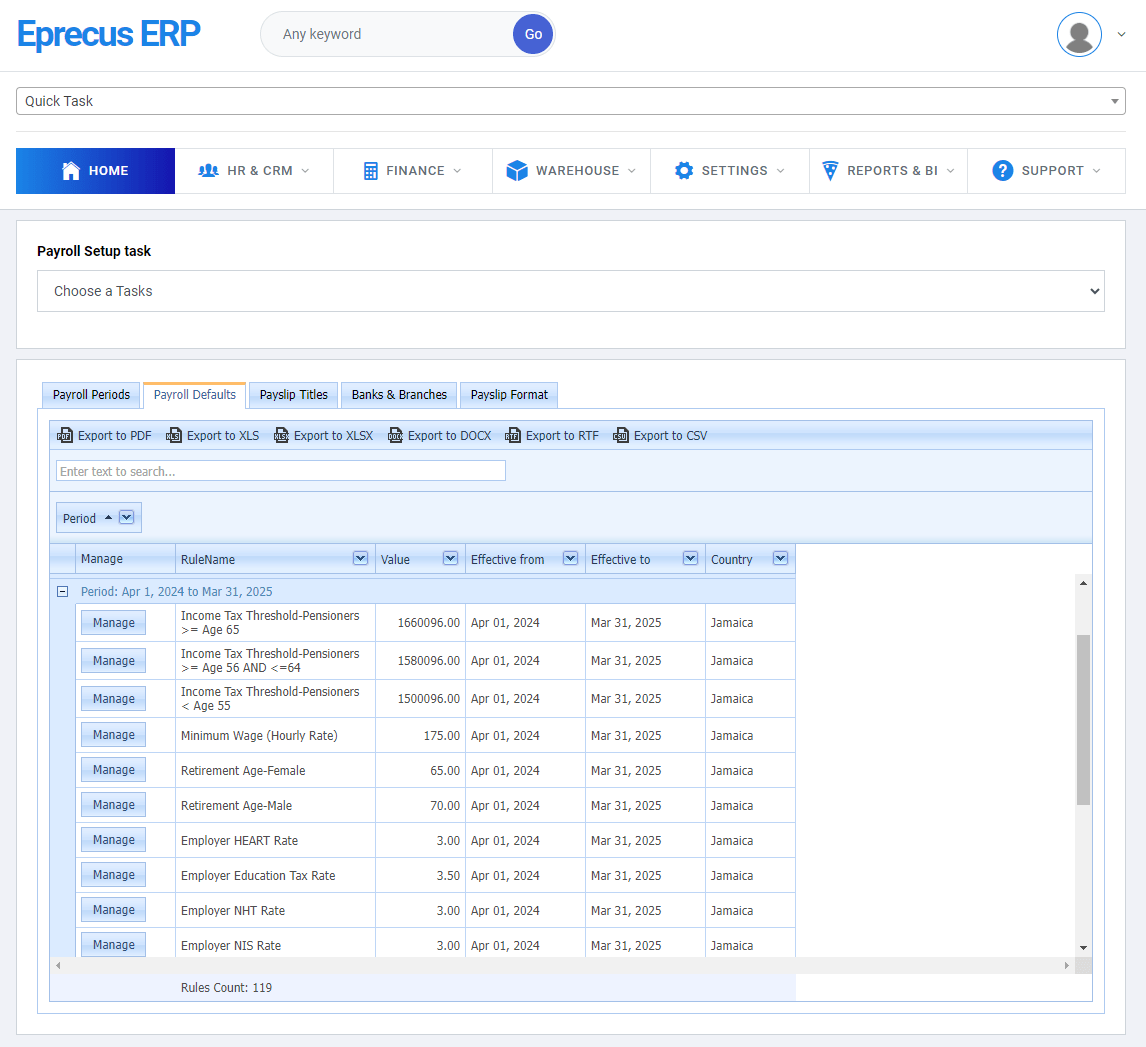
Task: Manage the Employer HEART Rate rule
Action: (x=113, y=839)
